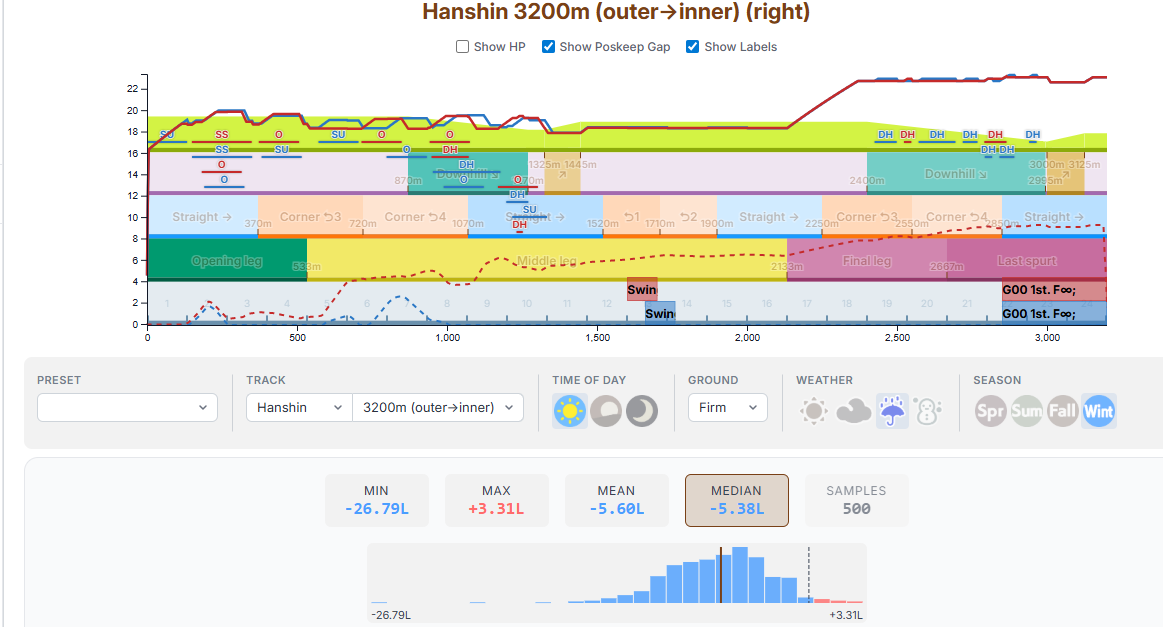Image resolution: width=1163 pixels, height=627 pixels.
Task: Choose cloudy weather icon
Action: tap(854, 410)
